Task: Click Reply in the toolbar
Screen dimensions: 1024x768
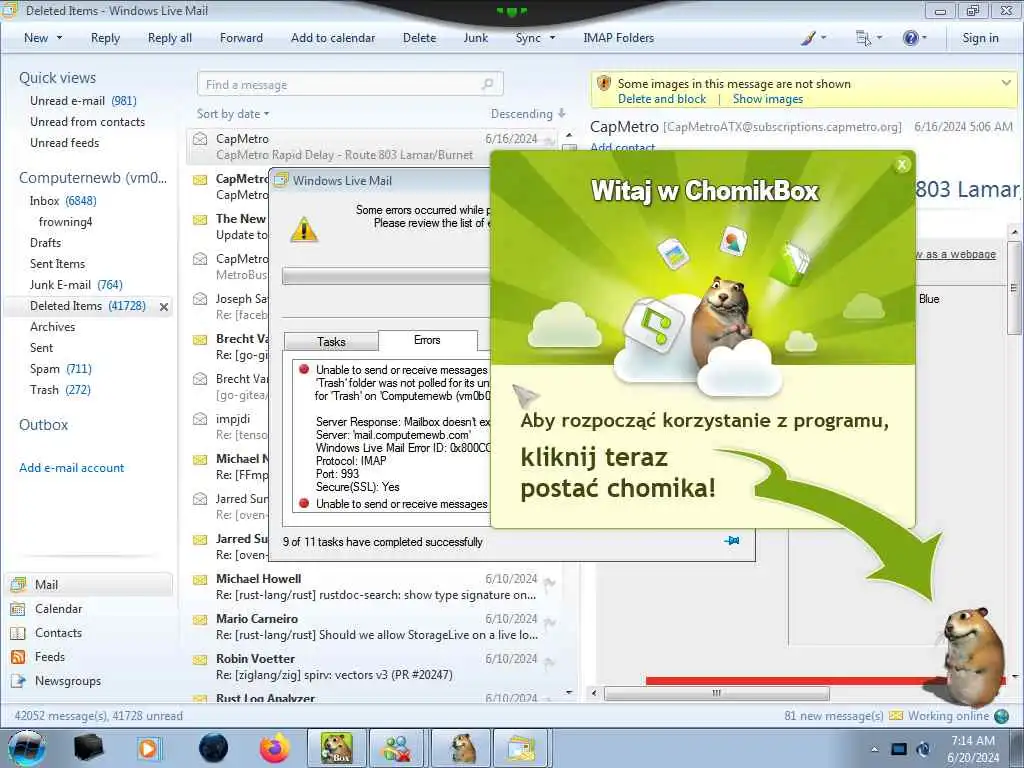Action: click(105, 38)
